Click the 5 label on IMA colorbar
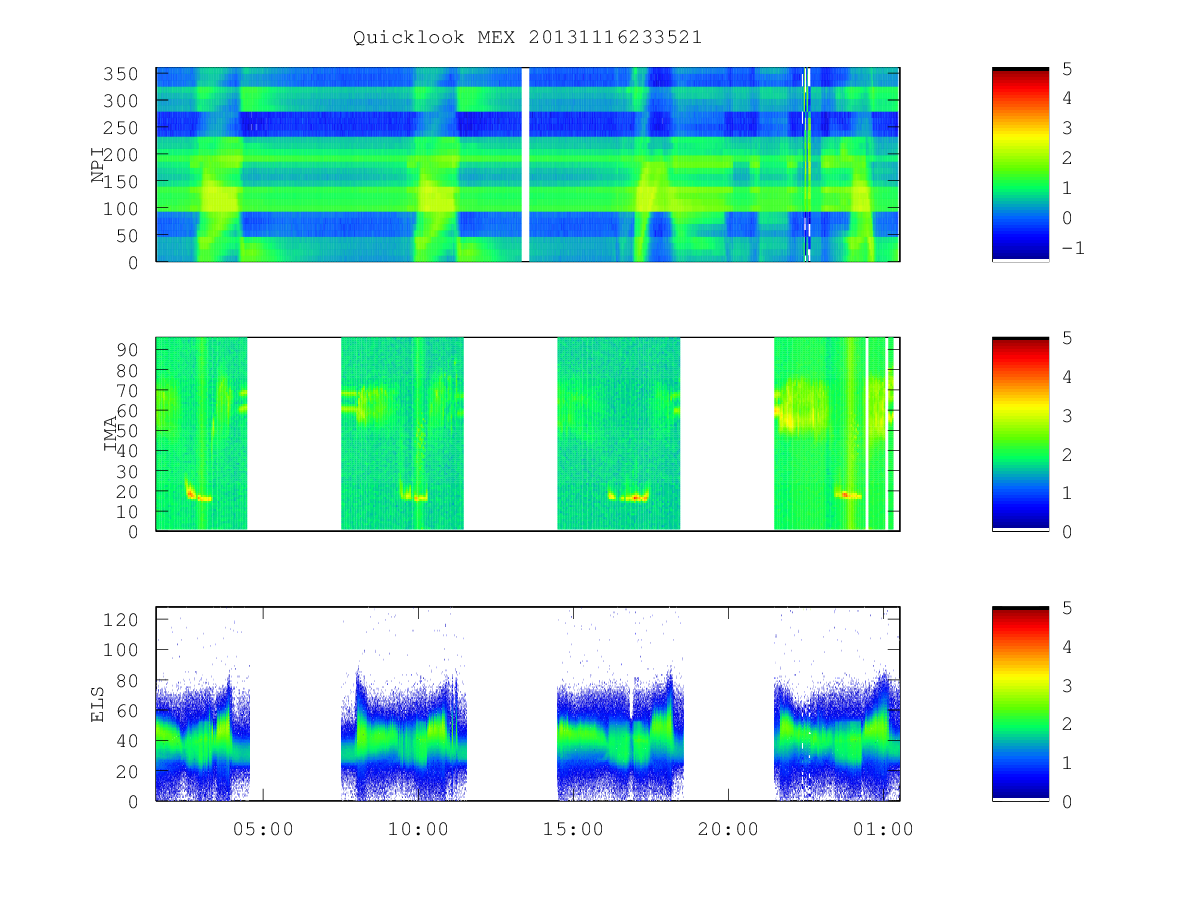The width and height of the screenshot is (1200, 900). tap(1065, 337)
